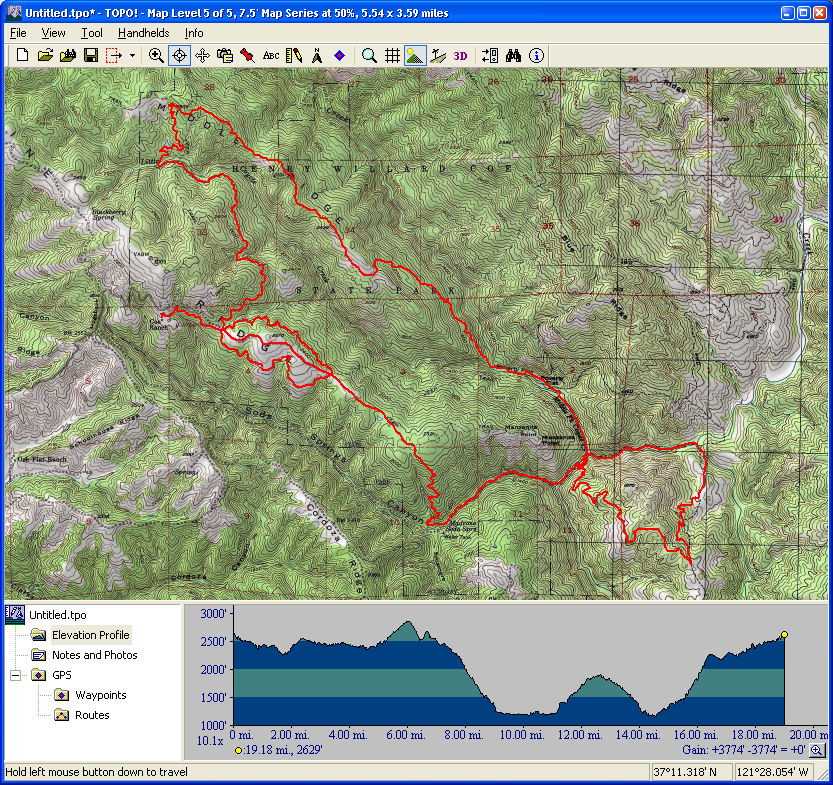Select Waypoints in the tree
The image size is (833, 785).
coord(100,695)
